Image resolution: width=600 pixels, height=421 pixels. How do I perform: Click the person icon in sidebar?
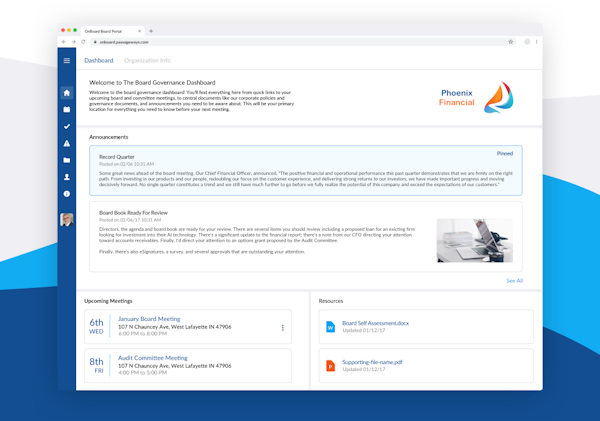click(67, 177)
